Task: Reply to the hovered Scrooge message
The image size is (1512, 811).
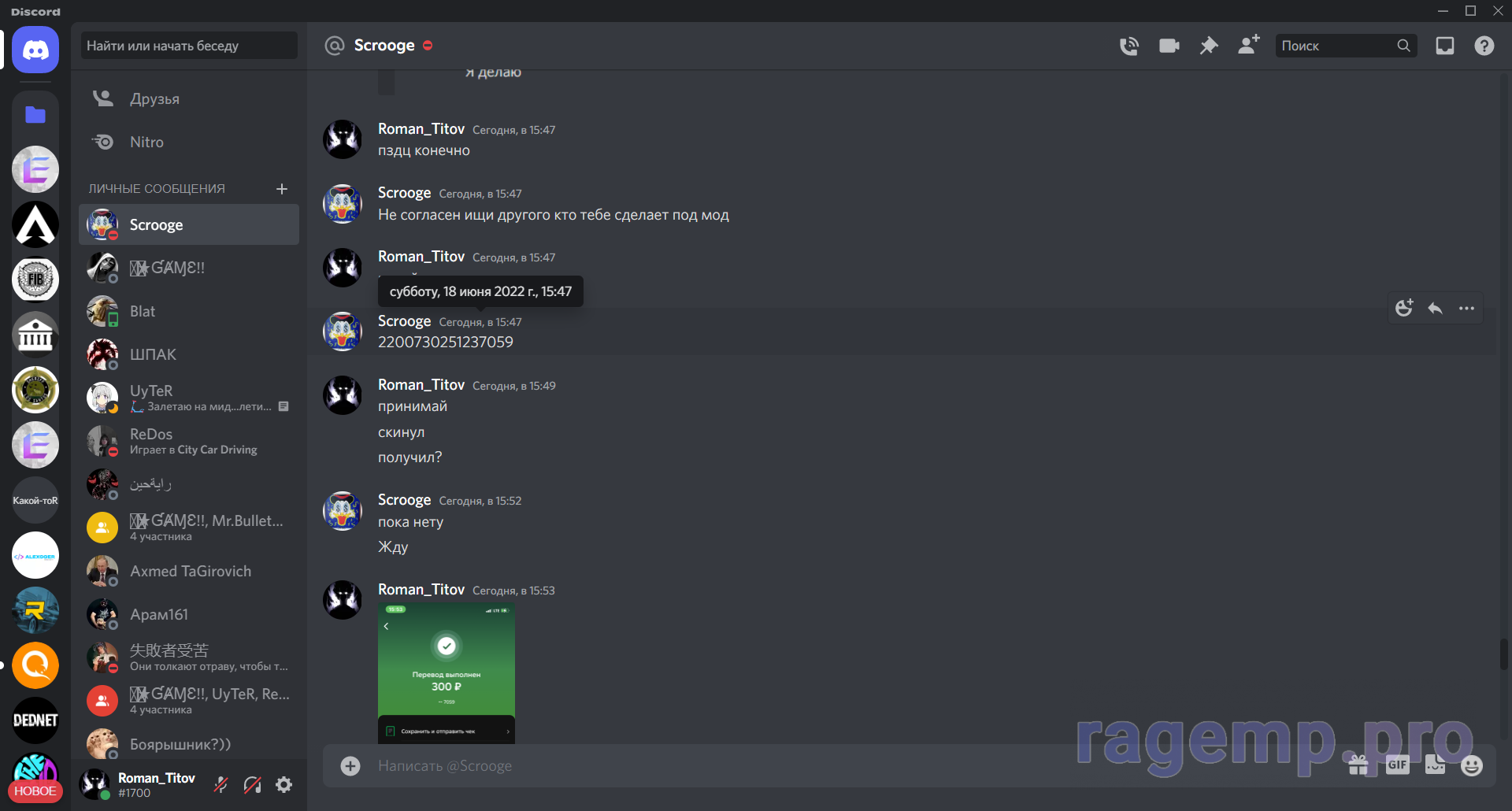Action: [x=1436, y=308]
